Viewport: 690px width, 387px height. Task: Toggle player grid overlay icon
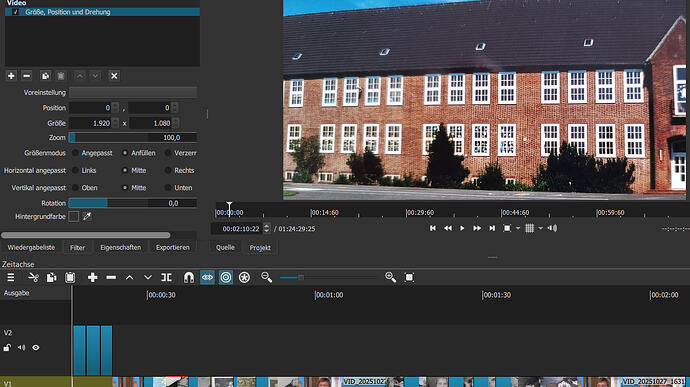(x=529, y=228)
